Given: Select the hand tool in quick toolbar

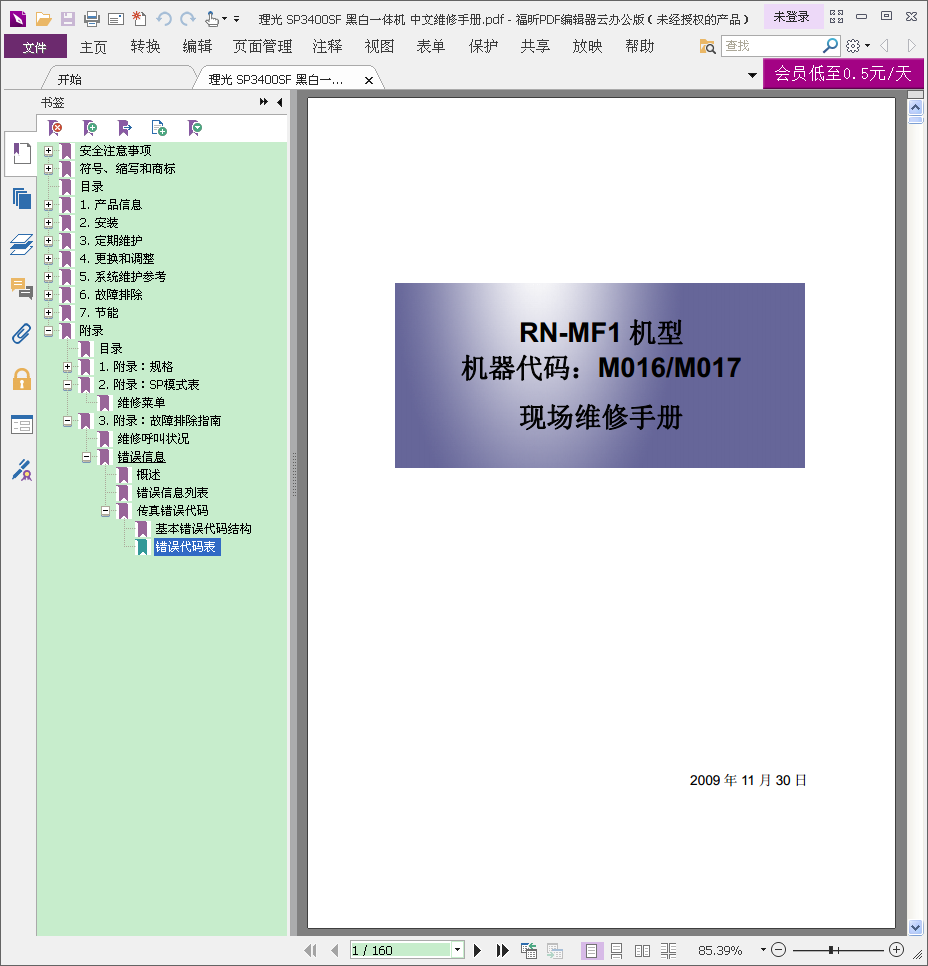Looking at the screenshot, I should [x=212, y=19].
